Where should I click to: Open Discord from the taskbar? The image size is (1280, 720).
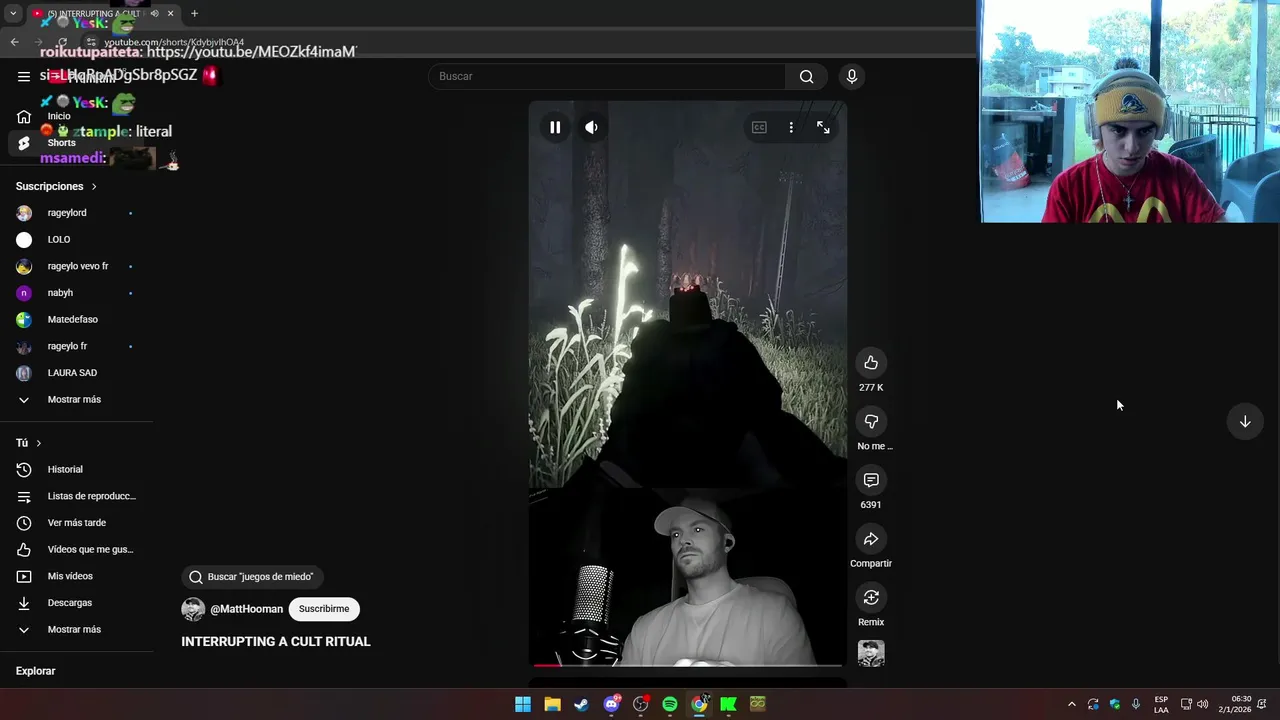[611, 704]
